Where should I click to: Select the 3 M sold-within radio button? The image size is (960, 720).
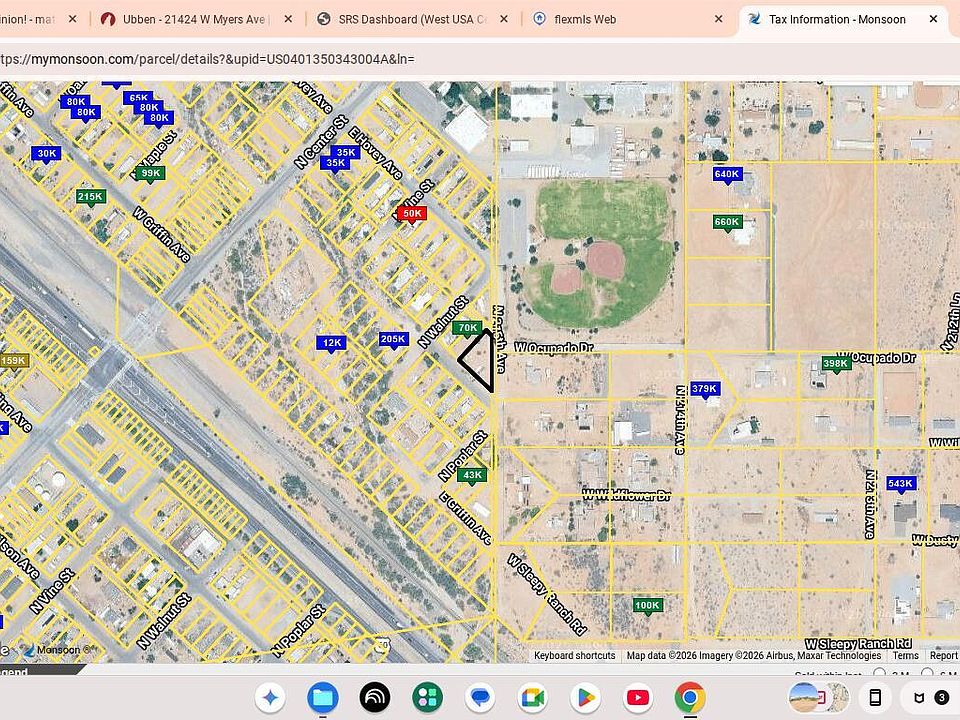point(879,673)
